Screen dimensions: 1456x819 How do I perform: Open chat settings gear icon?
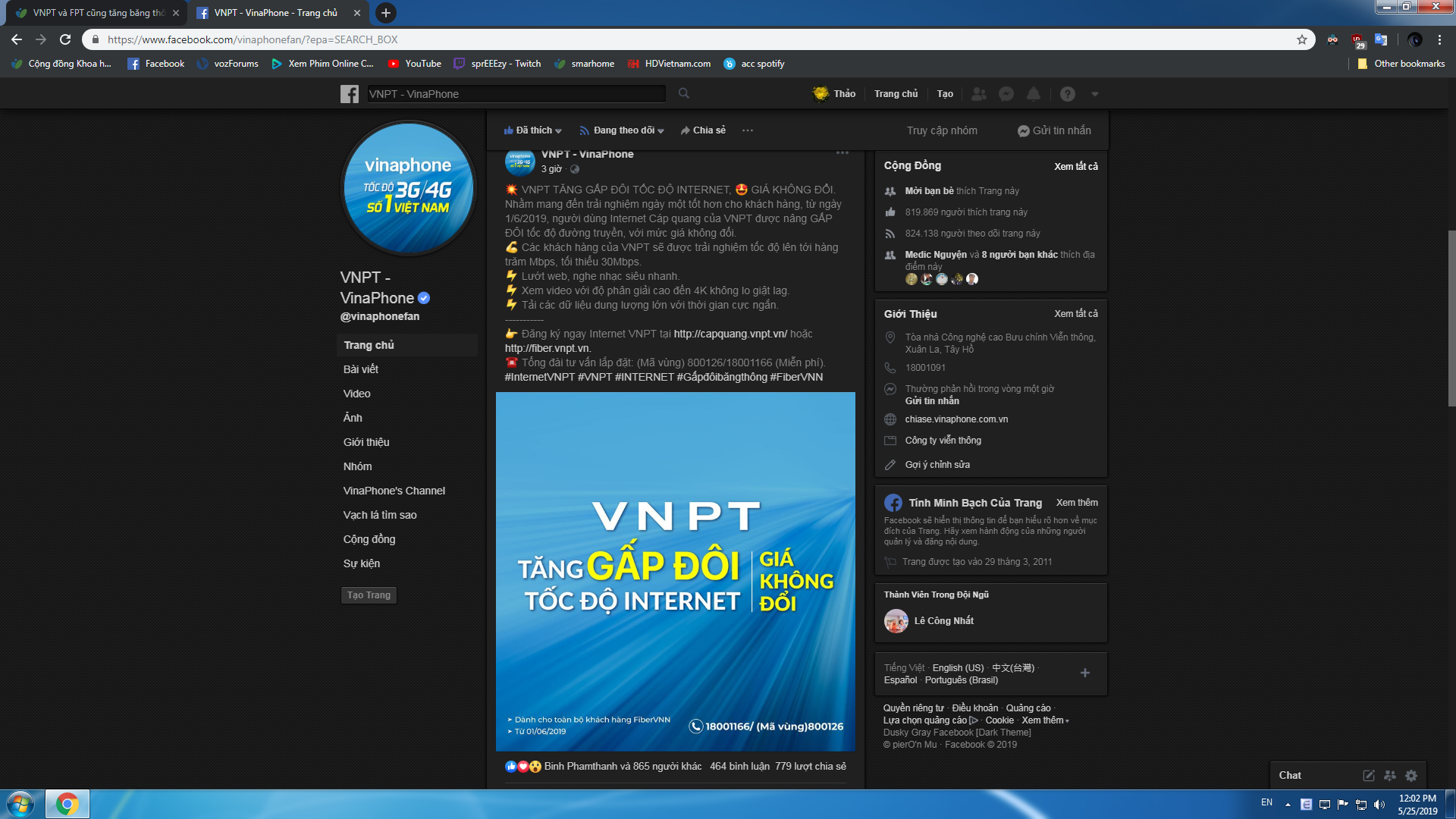coord(1411,776)
